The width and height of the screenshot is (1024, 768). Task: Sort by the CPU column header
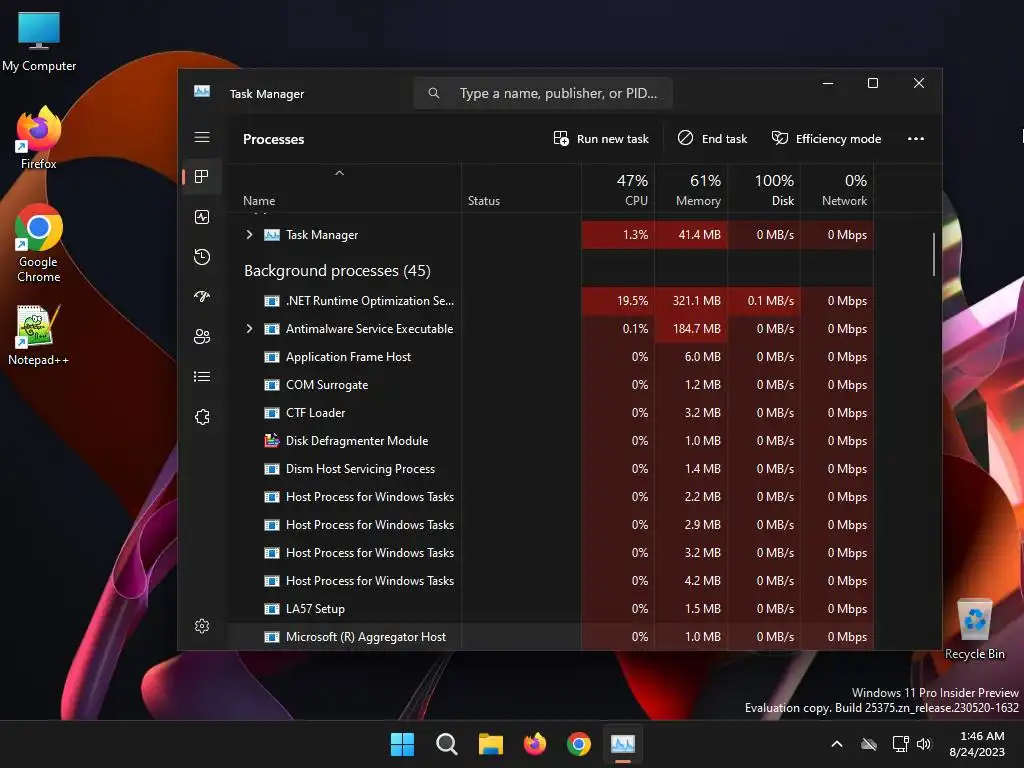[x=618, y=189]
